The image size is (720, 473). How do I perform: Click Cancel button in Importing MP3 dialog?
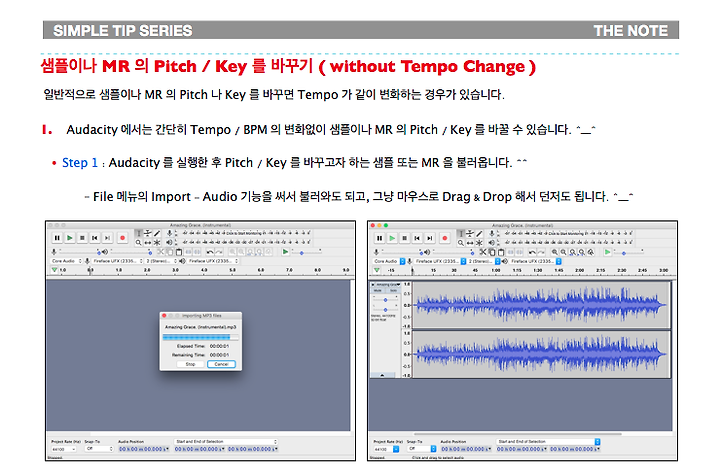[x=221, y=364]
